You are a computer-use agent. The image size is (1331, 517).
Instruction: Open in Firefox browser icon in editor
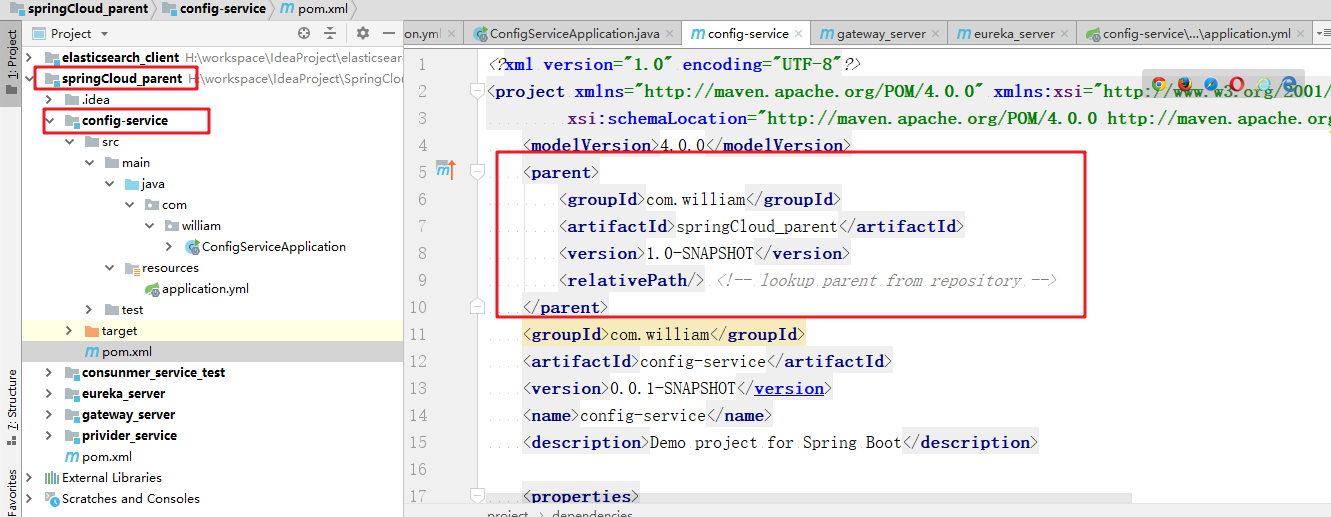[x=1185, y=86]
